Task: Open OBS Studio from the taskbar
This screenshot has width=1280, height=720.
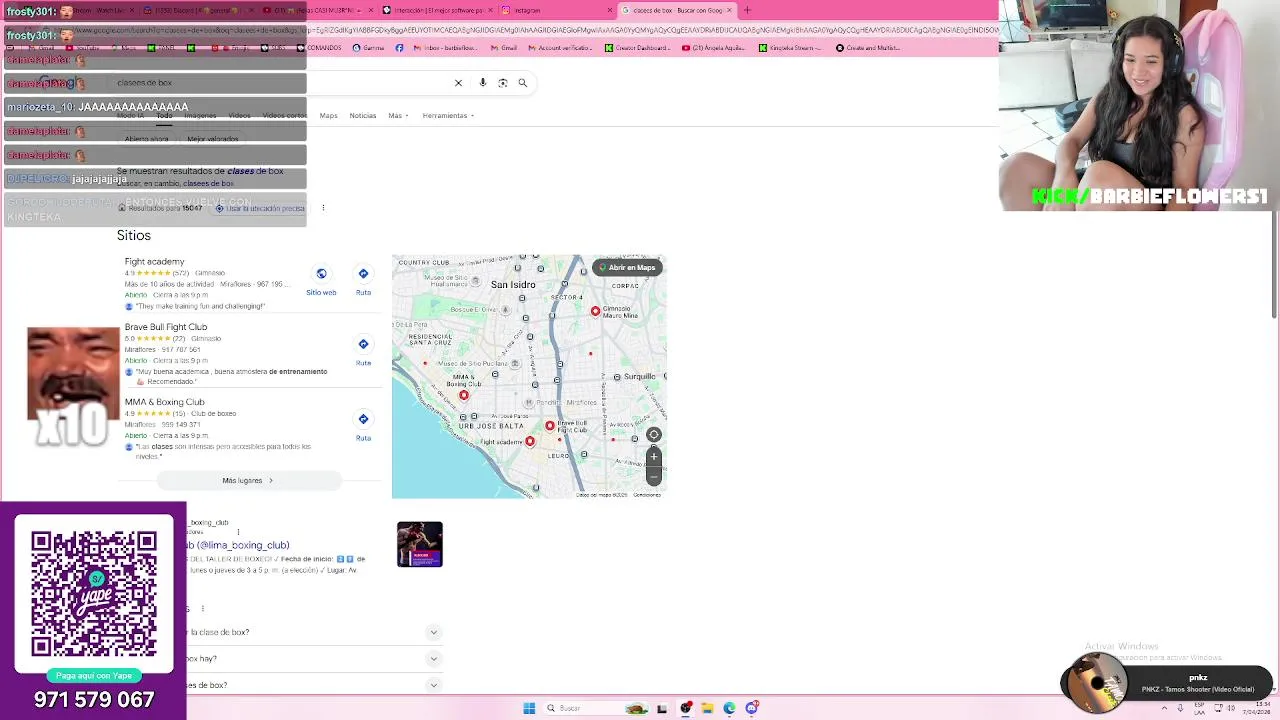Action: pyautogui.click(x=685, y=708)
